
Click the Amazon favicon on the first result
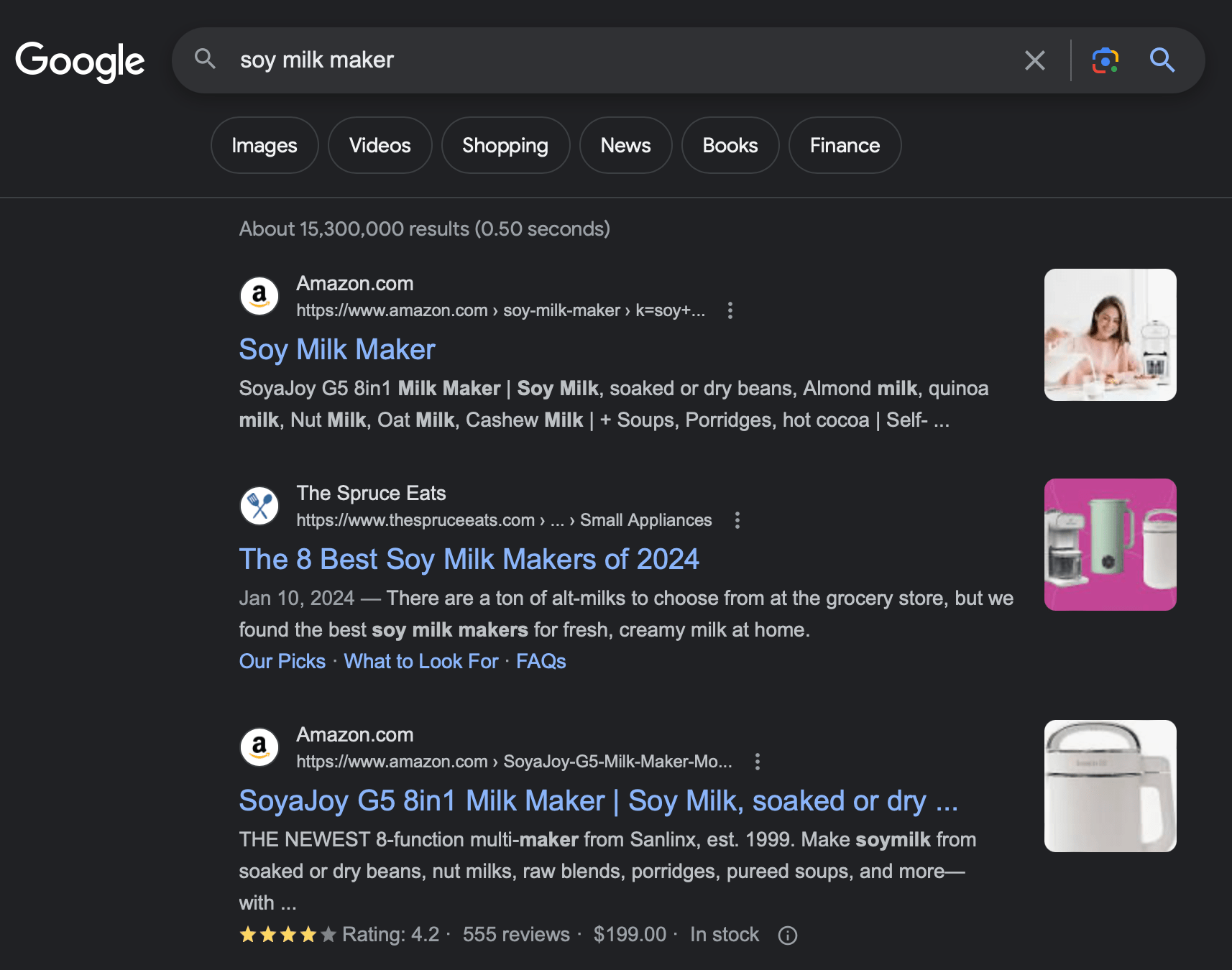coord(259,296)
